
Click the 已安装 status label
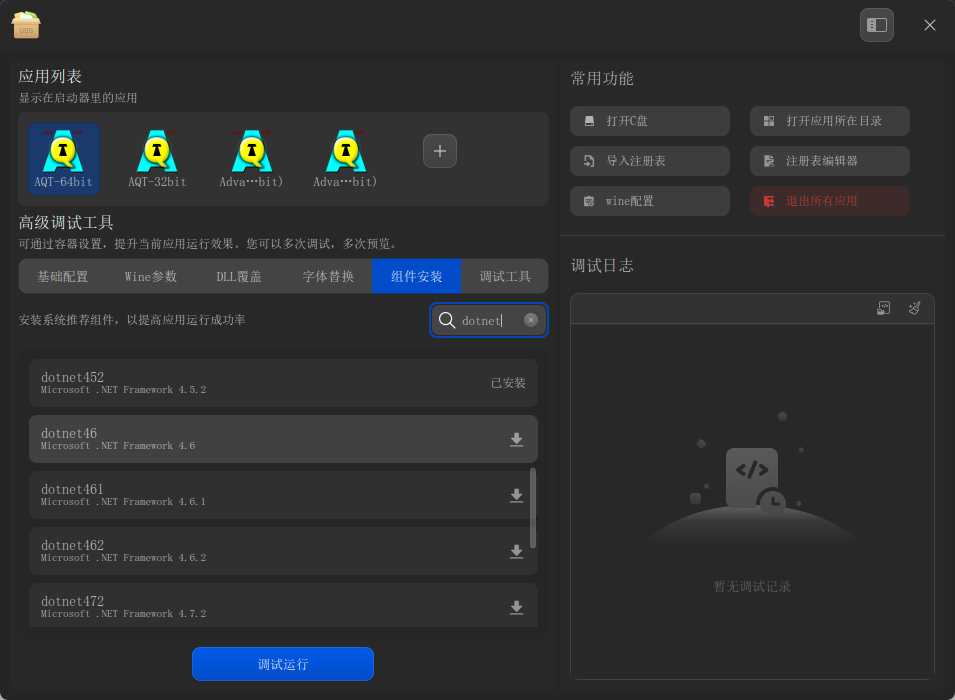pos(508,383)
